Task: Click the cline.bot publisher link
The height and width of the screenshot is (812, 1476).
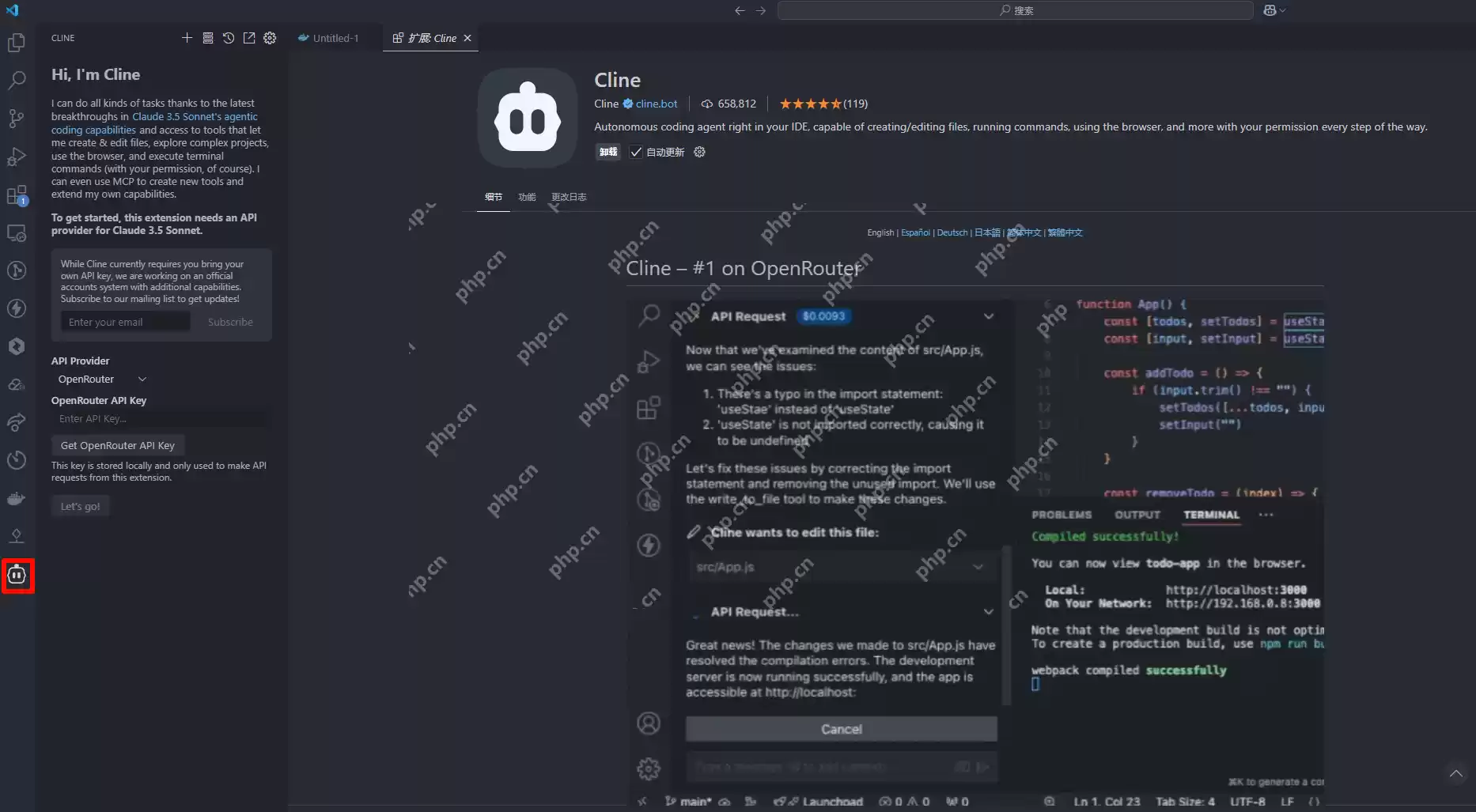Action: click(656, 104)
